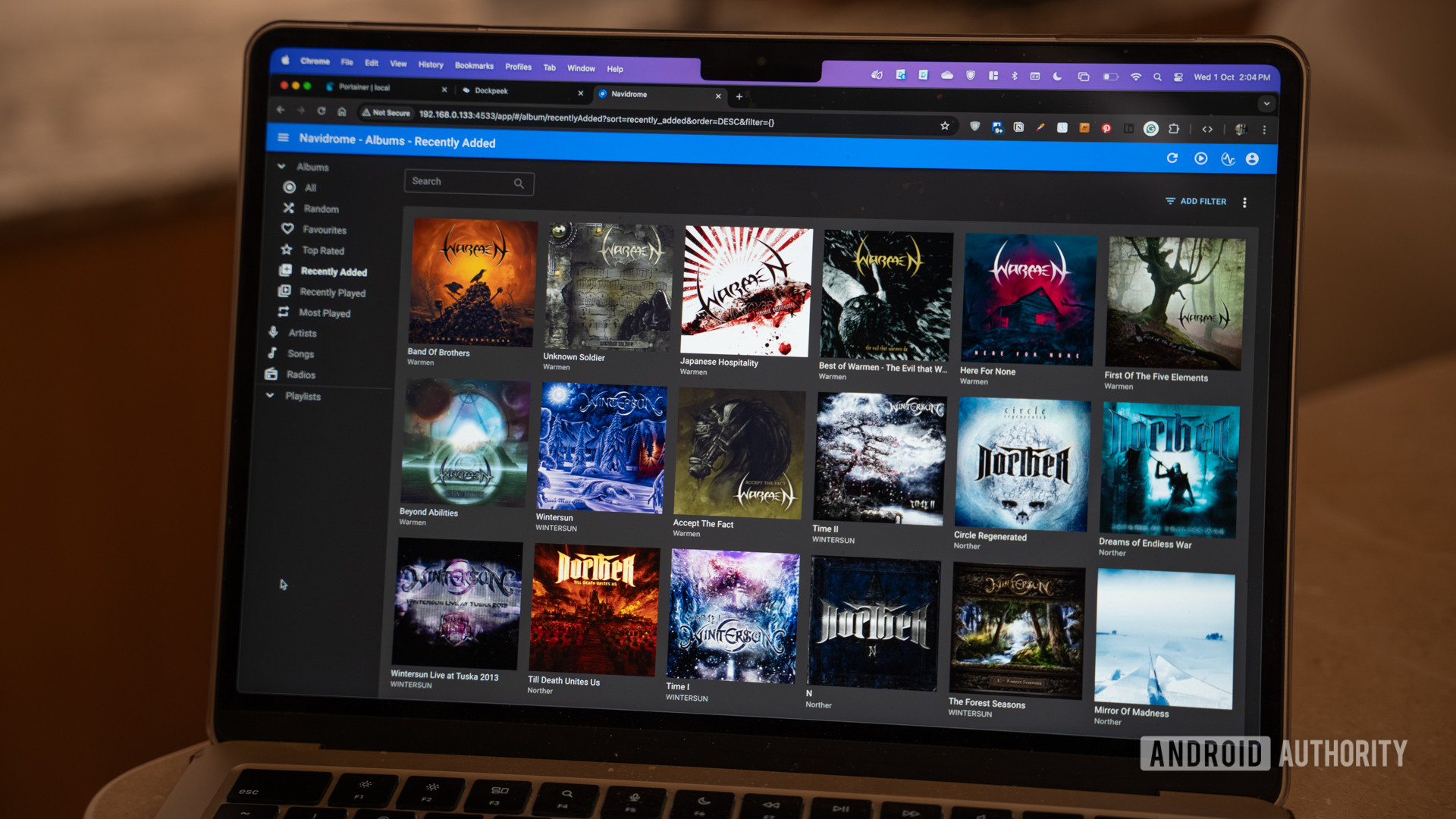Switch to the Dockpeek browser tab

pos(491,91)
